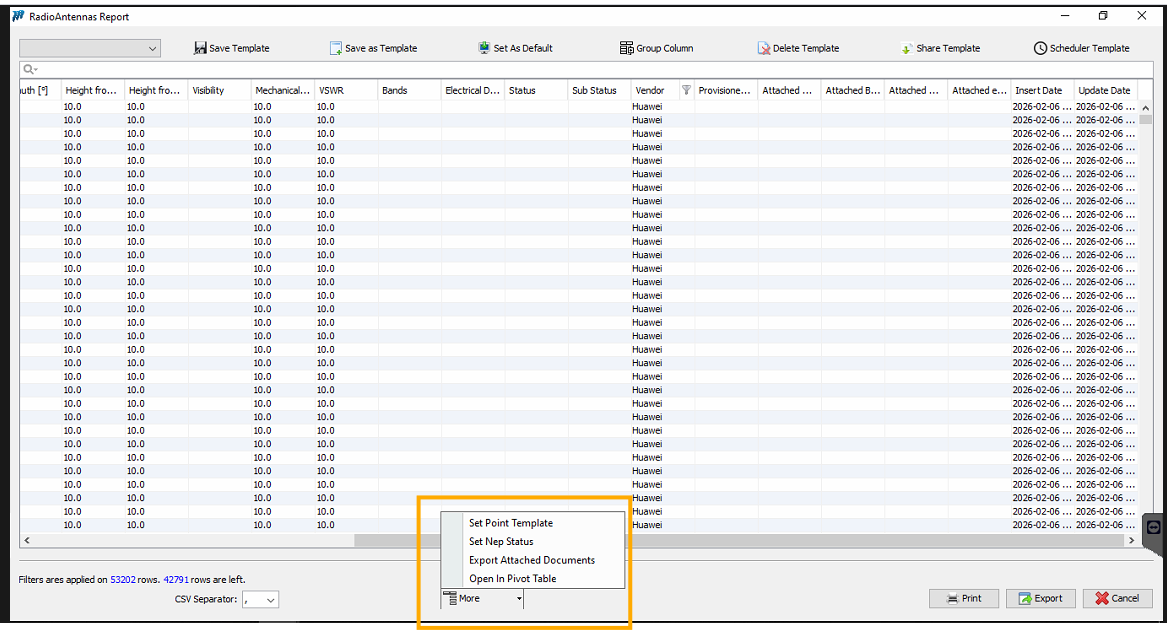Click the Save Template disk icon
This screenshot has width=1167, height=630.
click(200, 48)
